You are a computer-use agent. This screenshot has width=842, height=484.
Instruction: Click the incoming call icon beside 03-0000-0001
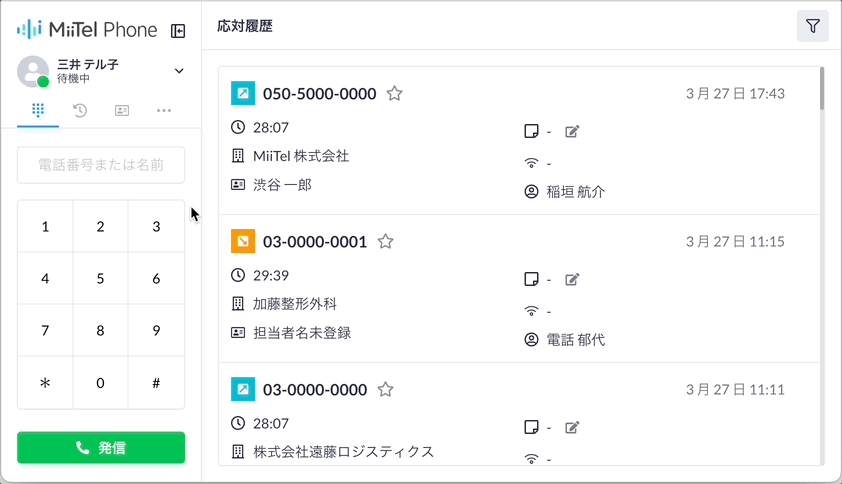(x=243, y=242)
